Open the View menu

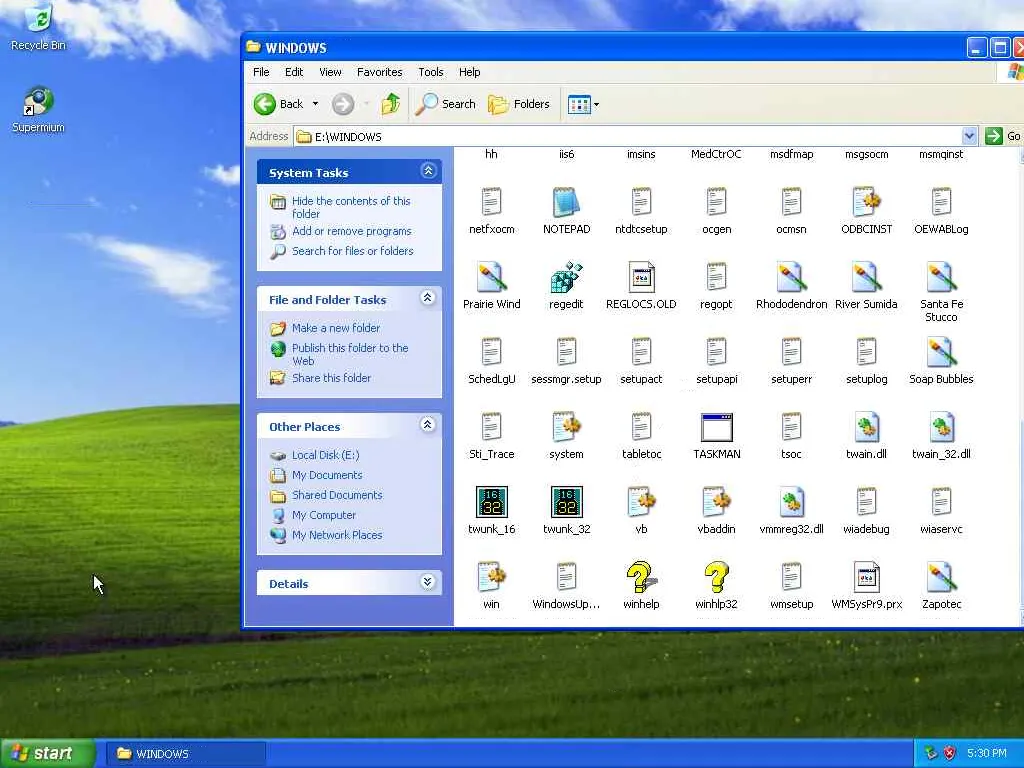pos(330,72)
